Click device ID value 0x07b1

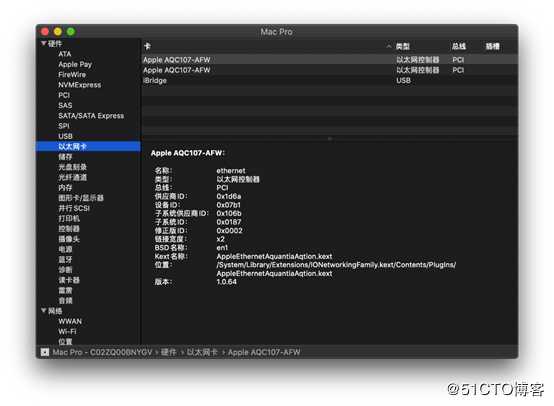tap(229, 205)
